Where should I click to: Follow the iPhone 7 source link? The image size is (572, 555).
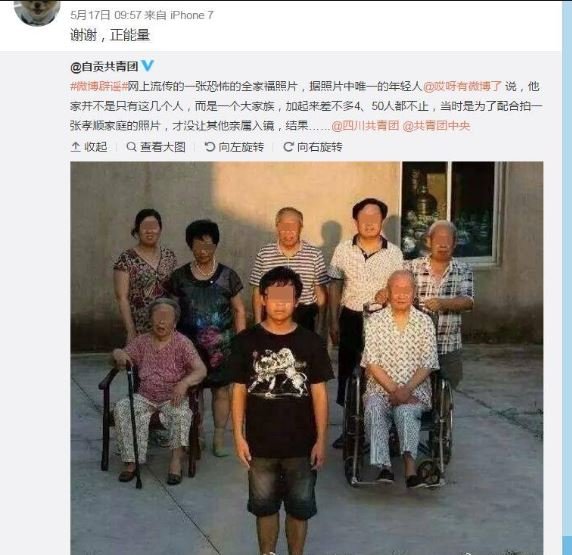pyautogui.click(x=192, y=15)
